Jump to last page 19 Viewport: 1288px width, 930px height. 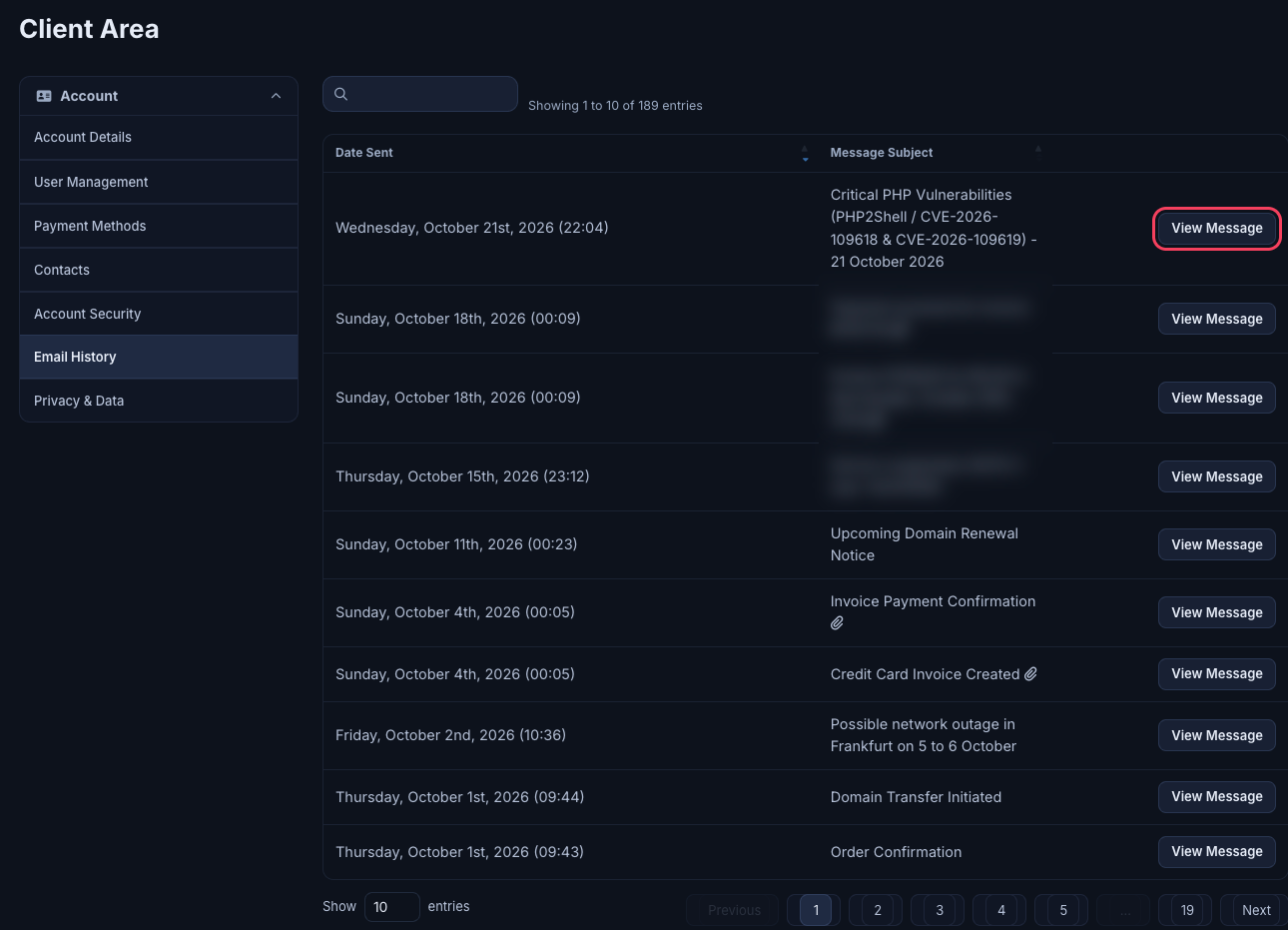[x=1187, y=910]
